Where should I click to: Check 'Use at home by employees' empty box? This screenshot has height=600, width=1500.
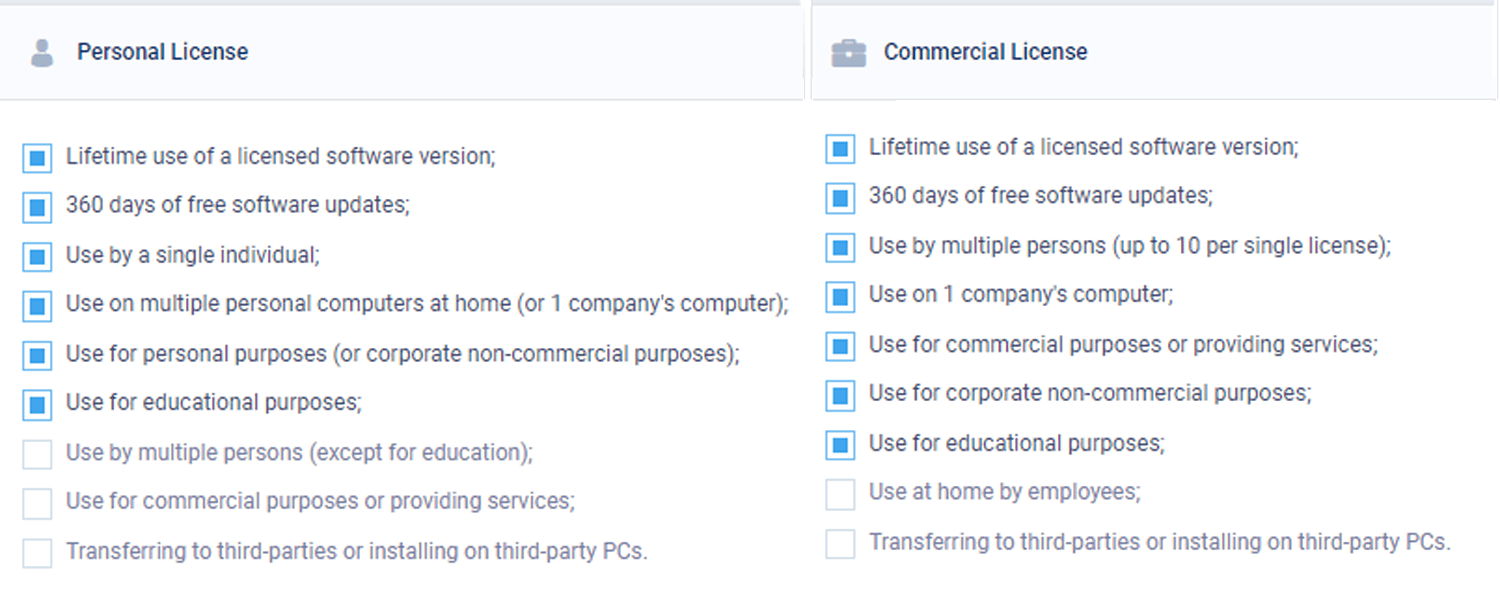click(840, 494)
